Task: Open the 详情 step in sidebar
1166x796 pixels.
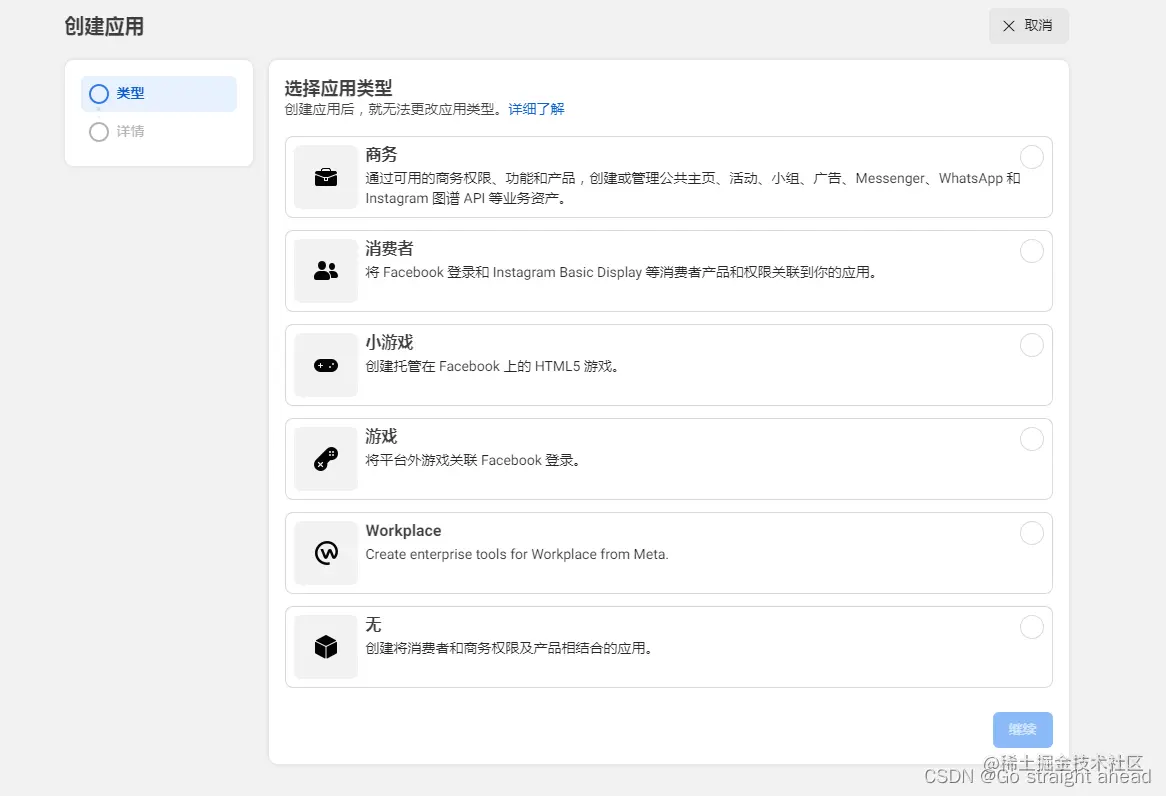Action: coord(158,132)
